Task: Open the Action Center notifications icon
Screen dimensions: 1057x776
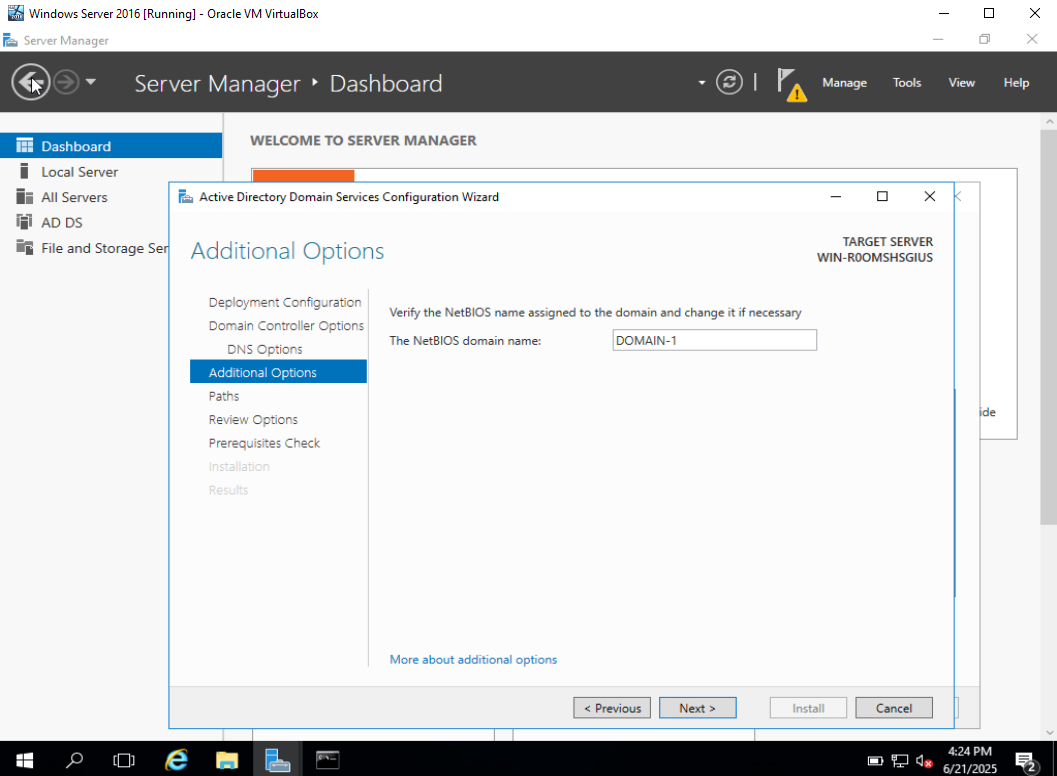Action: 1026,761
